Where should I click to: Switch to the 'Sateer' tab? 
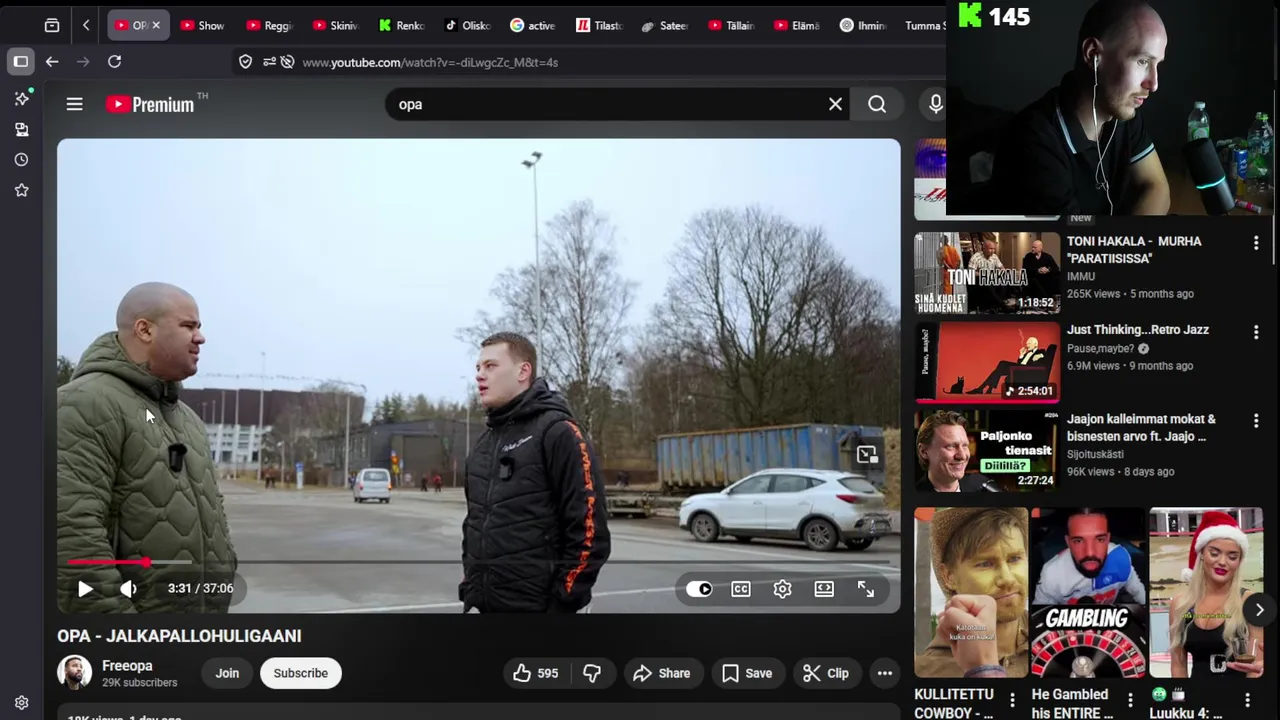point(665,25)
